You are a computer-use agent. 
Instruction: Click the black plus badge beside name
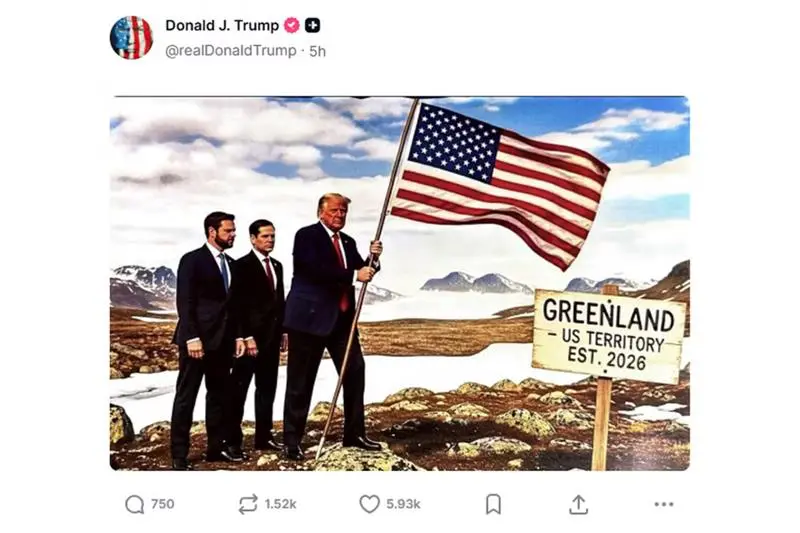coord(312,25)
